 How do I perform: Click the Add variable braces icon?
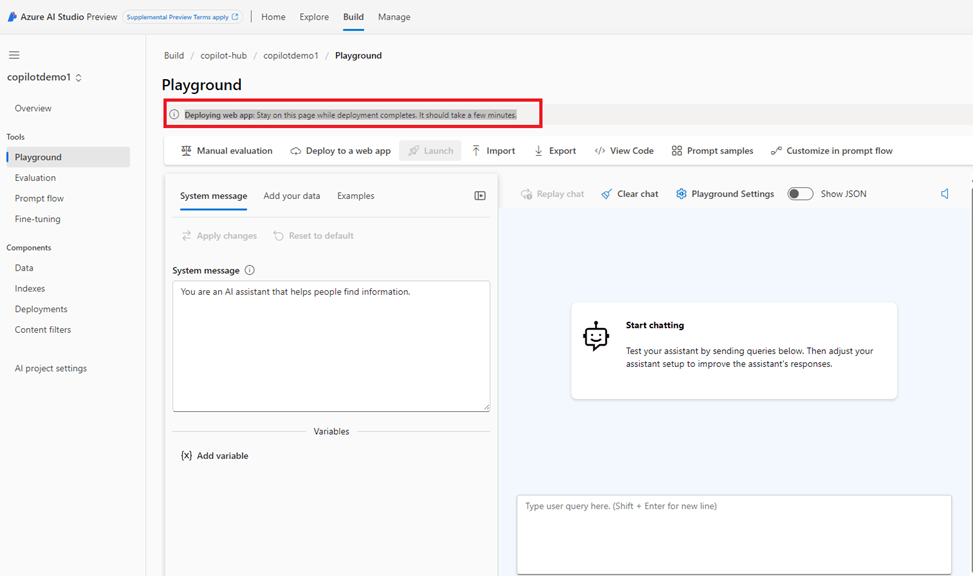click(186, 456)
